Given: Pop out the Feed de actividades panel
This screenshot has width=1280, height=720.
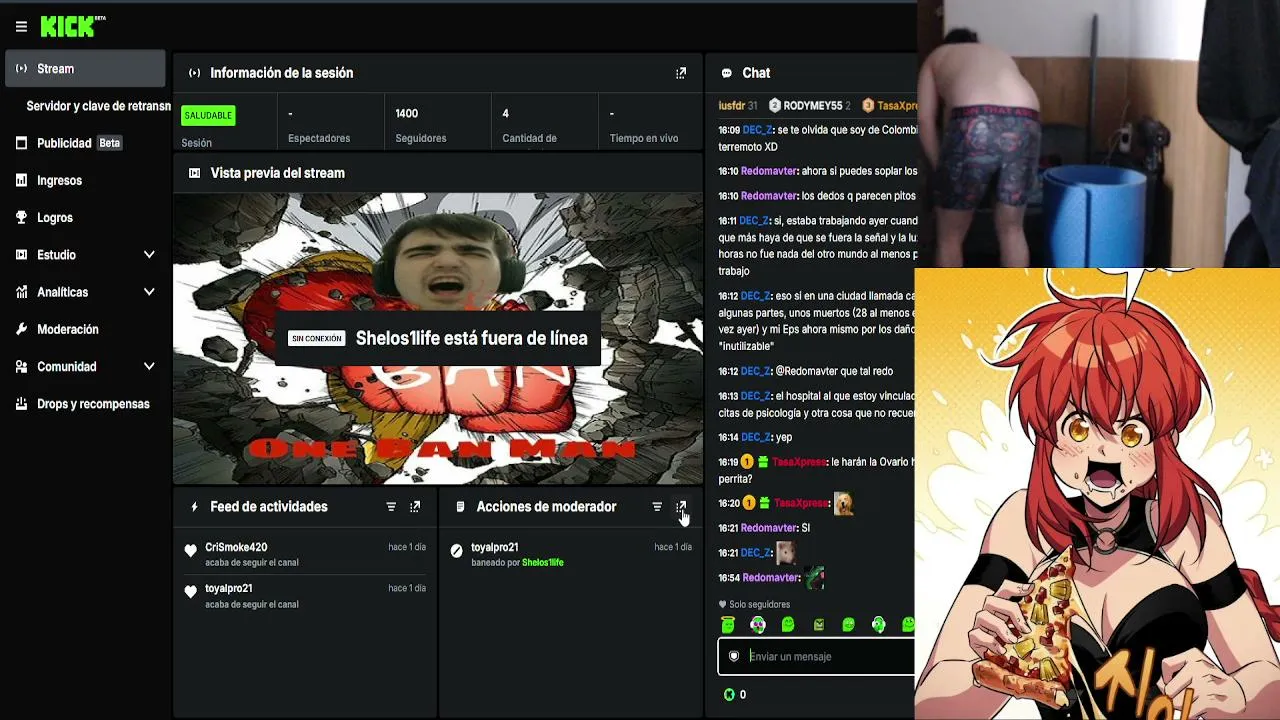Looking at the screenshot, I should (x=415, y=507).
